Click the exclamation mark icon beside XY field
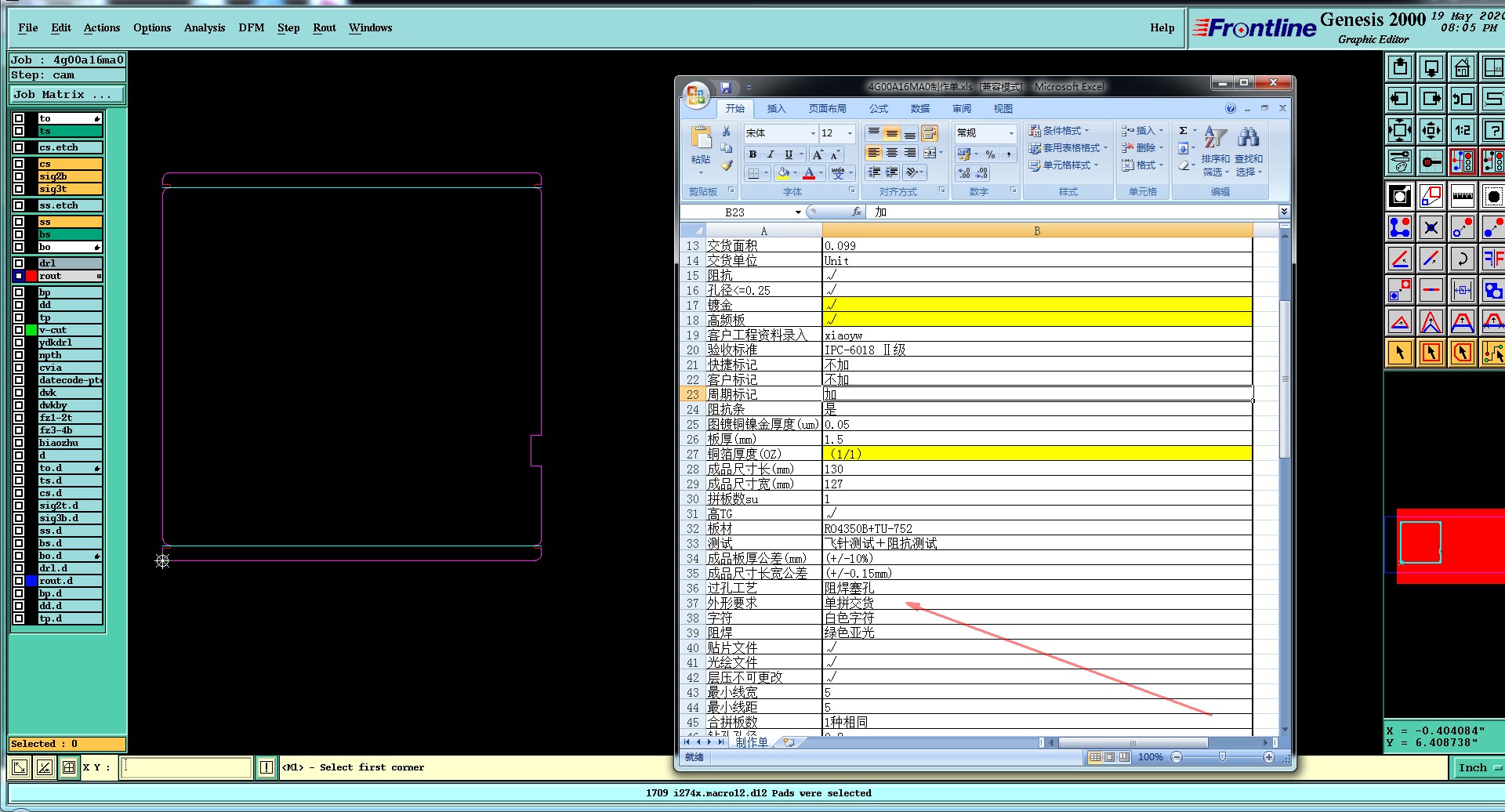This screenshot has width=1505, height=812. coord(267,767)
